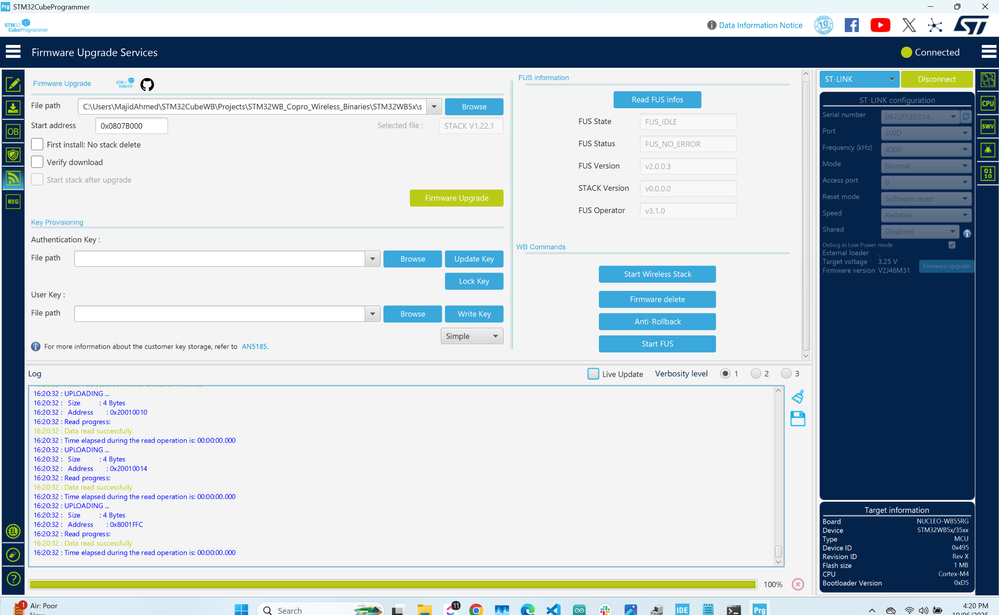Open the X social media icon
The width and height of the screenshot is (999, 615).
click(x=909, y=25)
